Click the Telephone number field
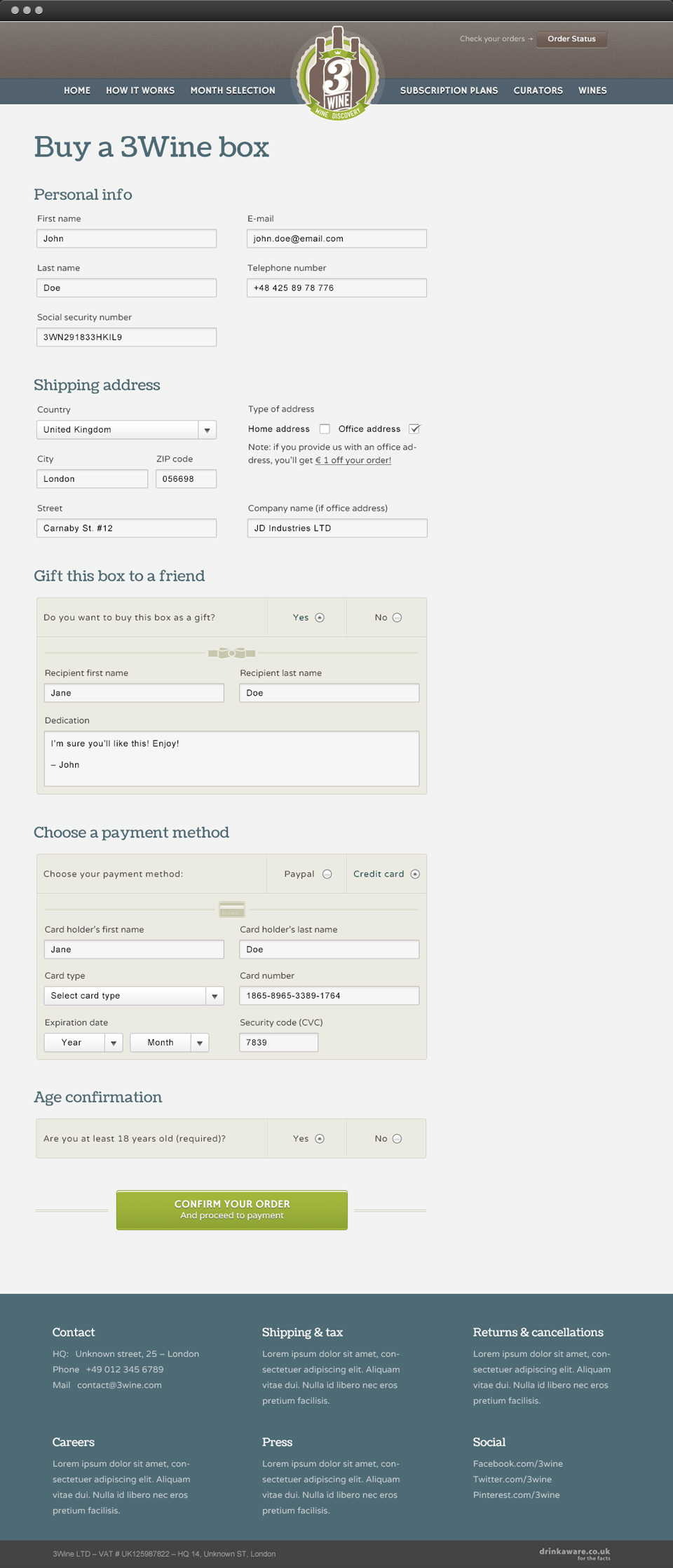673x1568 pixels. pyautogui.click(x=336, y=288)
